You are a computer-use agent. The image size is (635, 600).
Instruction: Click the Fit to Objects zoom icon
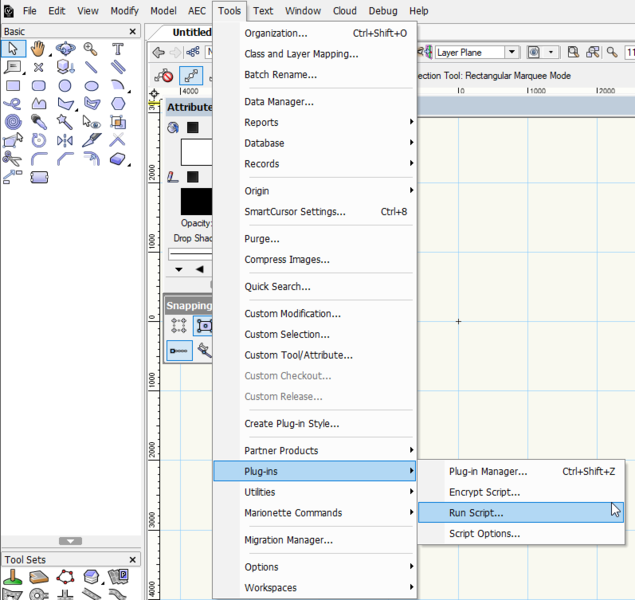(x=592, y=52)
